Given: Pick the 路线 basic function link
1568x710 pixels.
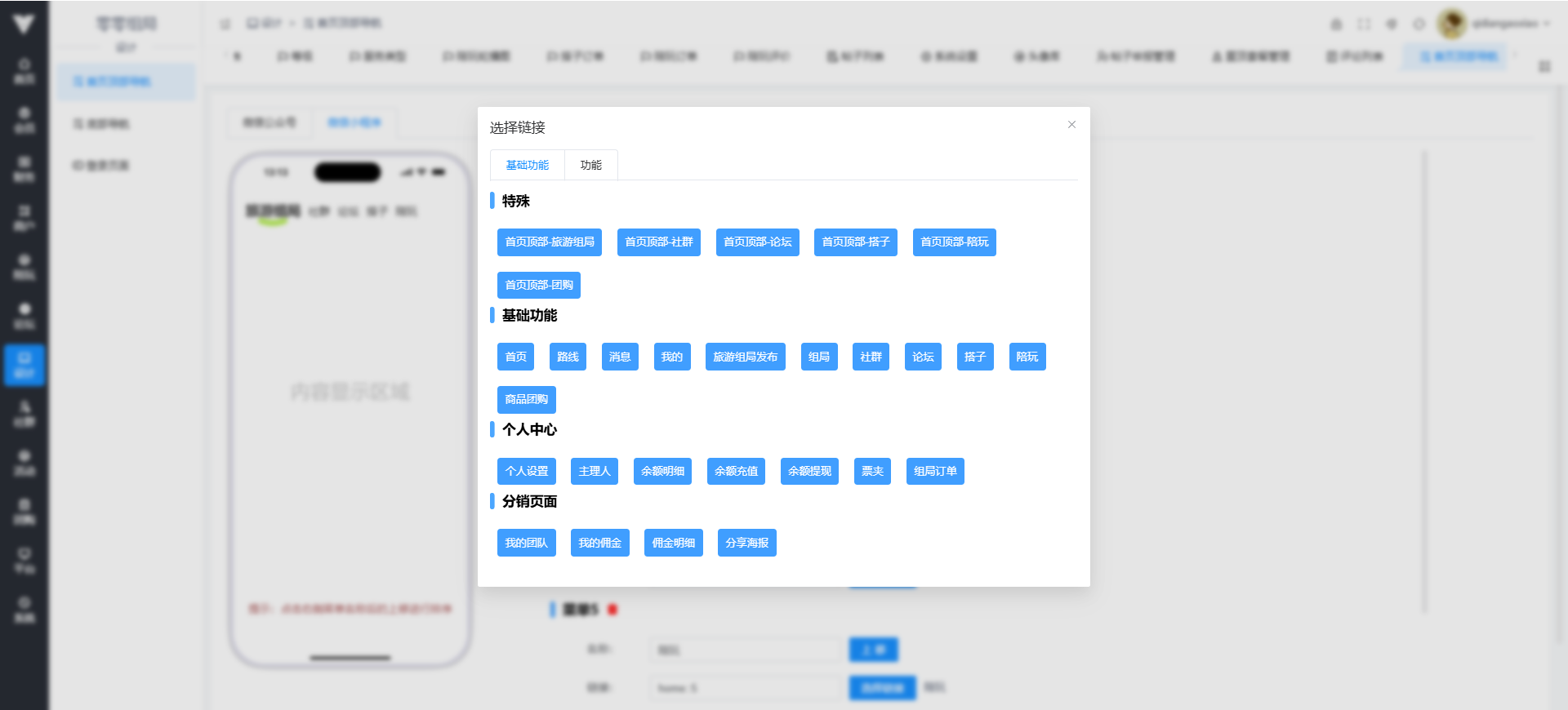Looking at the screenshot, I should click(568, 357).
